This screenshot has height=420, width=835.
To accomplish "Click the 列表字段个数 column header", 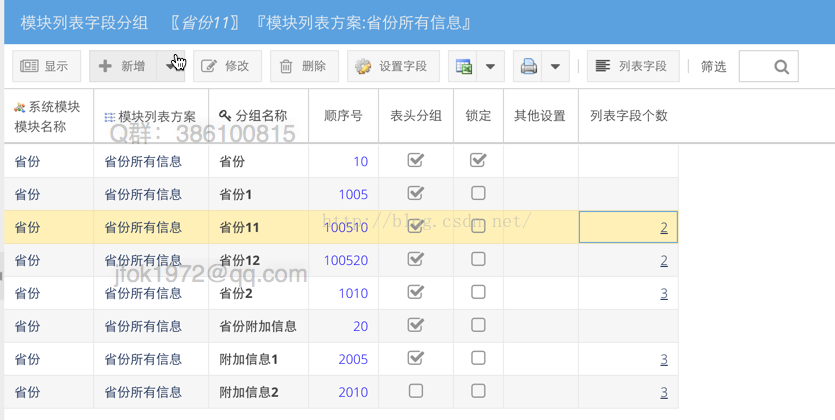I will [x=628, y=116].
